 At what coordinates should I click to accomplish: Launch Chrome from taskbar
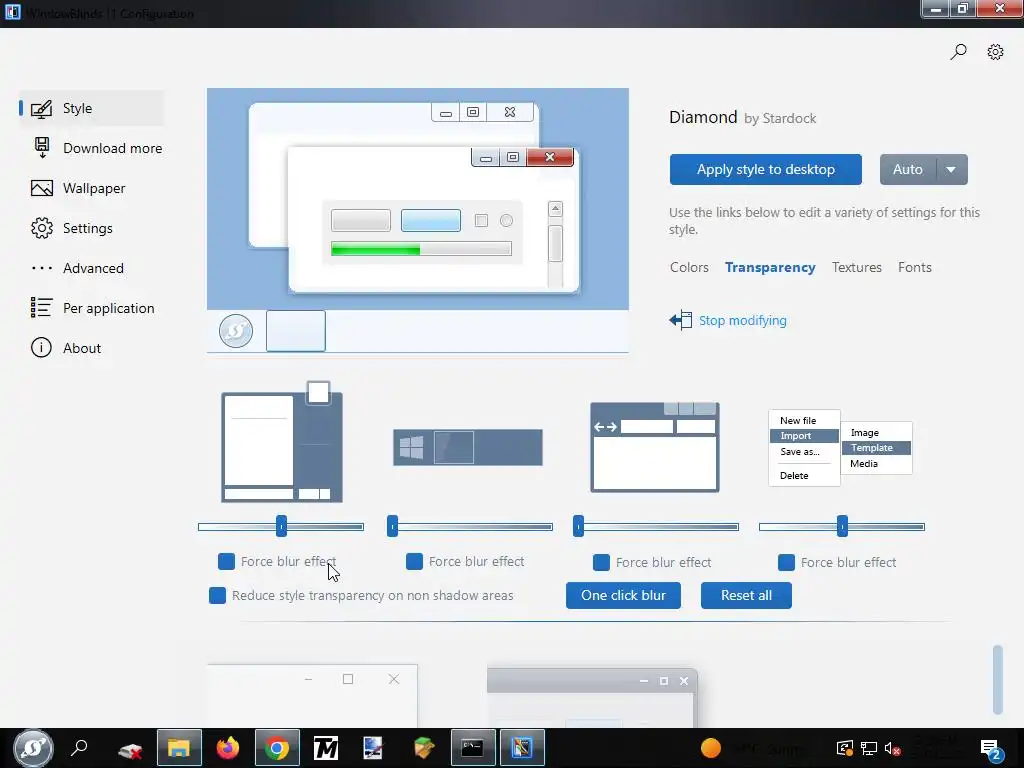click(277, 748)
